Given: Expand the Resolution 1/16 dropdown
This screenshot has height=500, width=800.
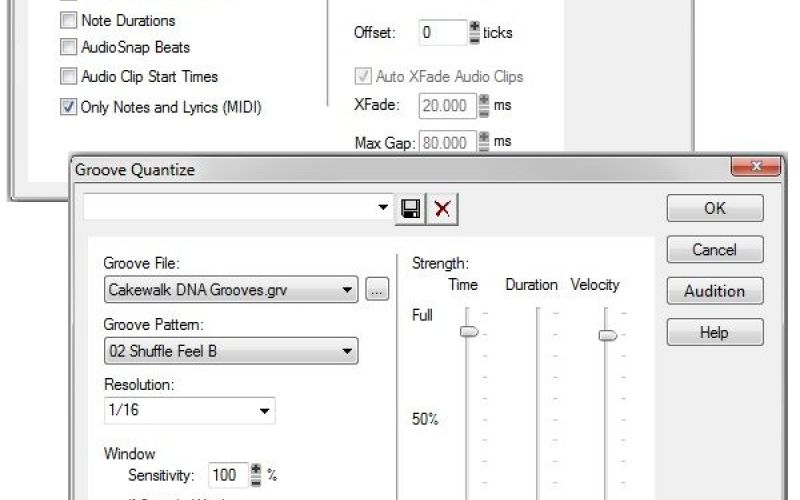Looking at the screenshot, I should click(x=264, y=410).
